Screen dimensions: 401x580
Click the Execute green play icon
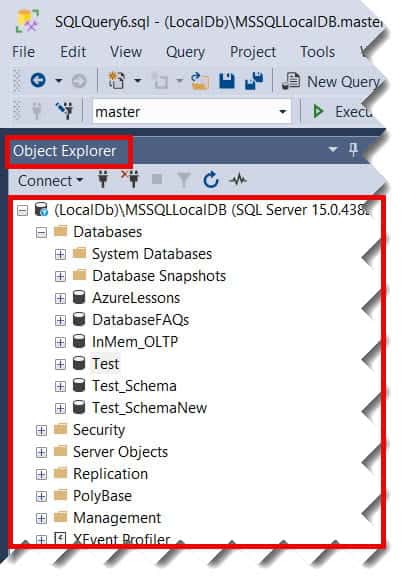tap(318, 111)
